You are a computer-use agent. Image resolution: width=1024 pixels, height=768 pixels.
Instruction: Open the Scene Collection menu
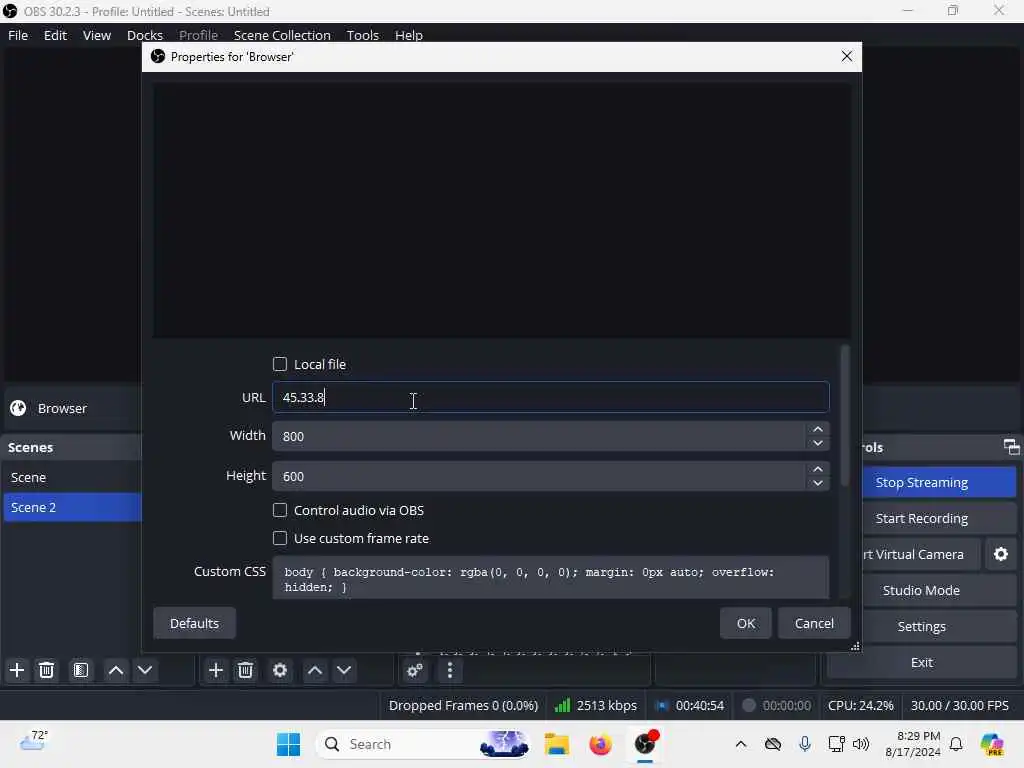(x=282, y=35)
